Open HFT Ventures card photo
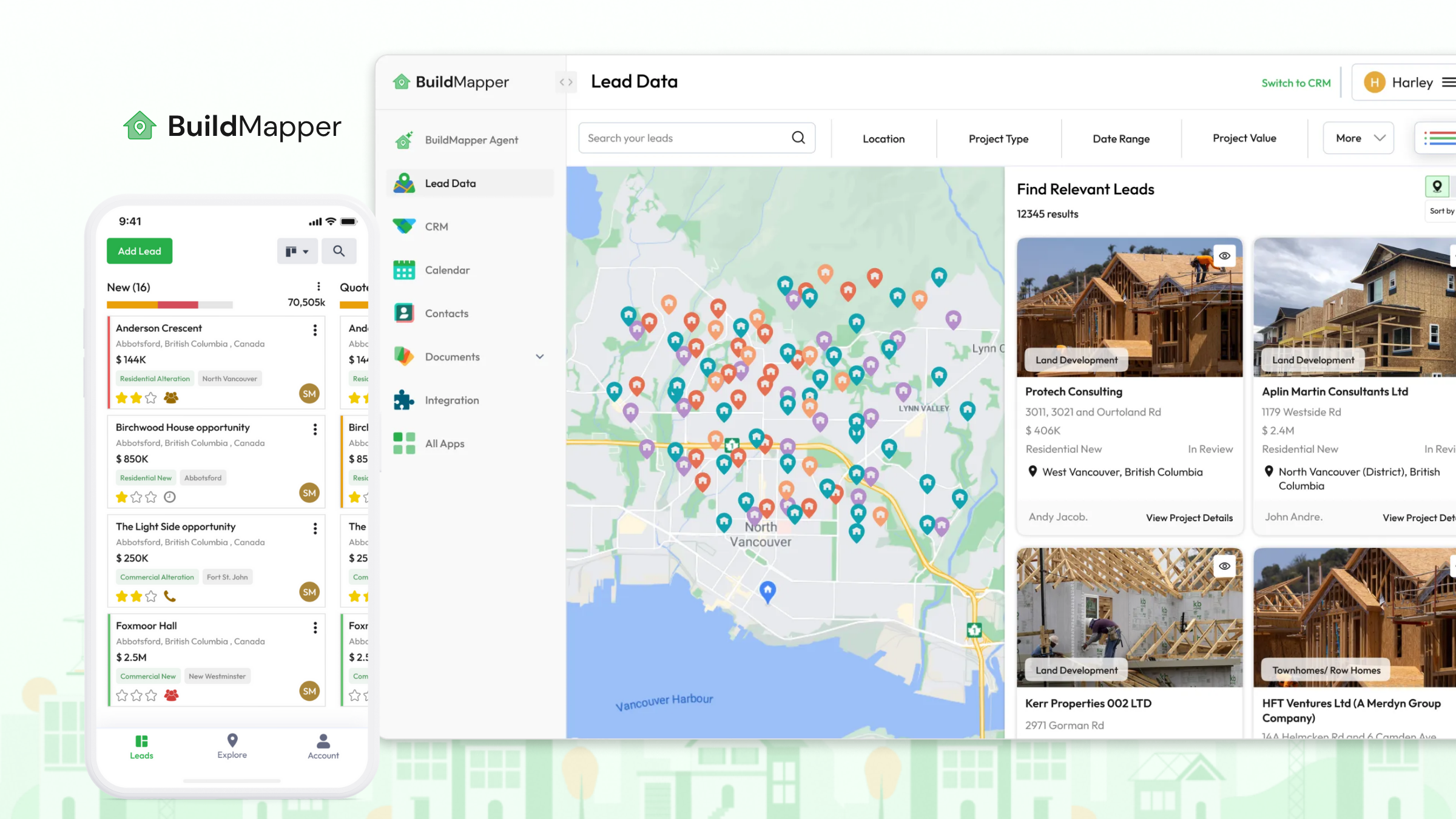The height and width of the screenshot is (819, 1456). [1355, 618]
